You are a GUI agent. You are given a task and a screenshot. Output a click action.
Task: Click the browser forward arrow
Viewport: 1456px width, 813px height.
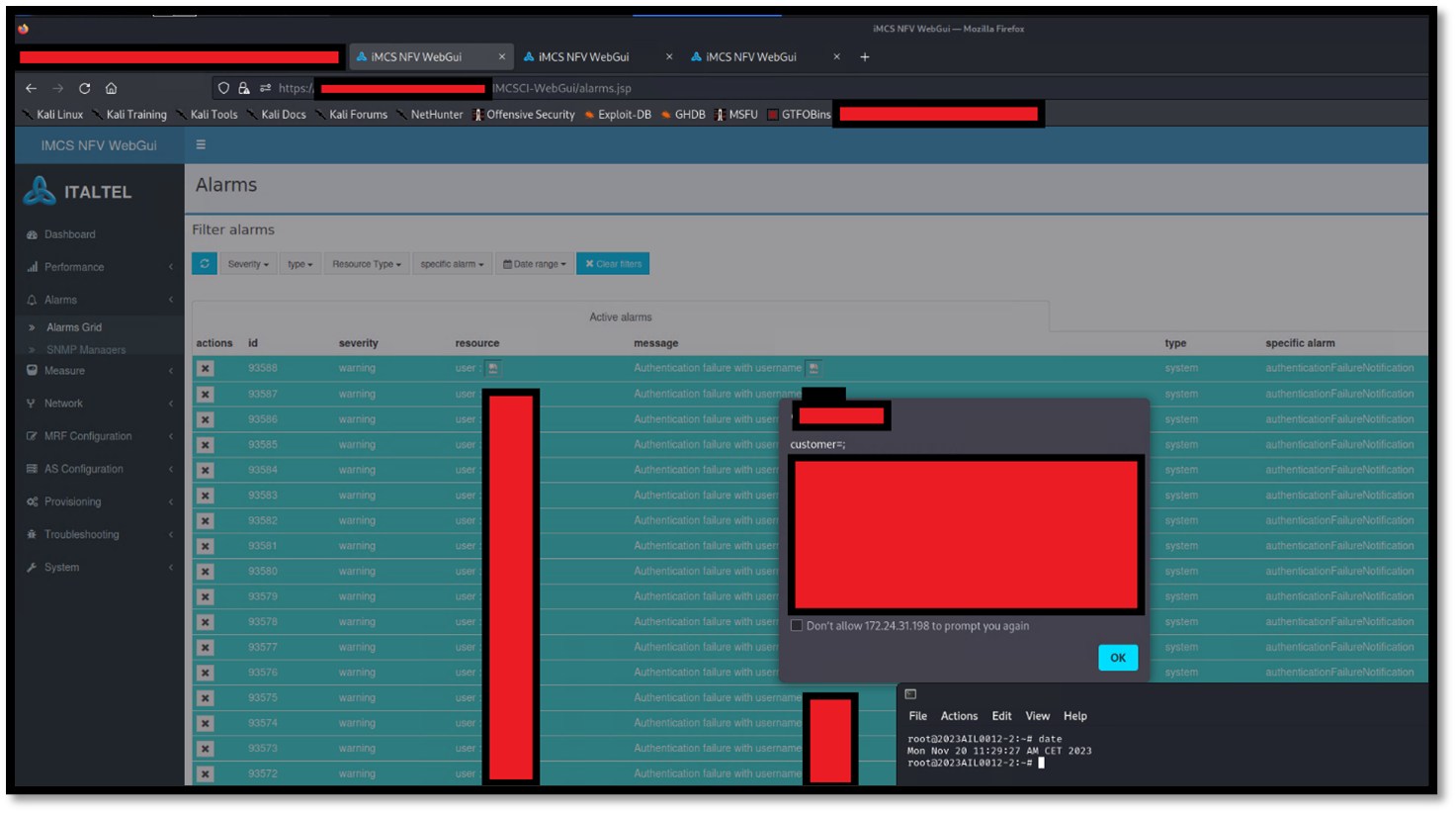coord(57,88)
